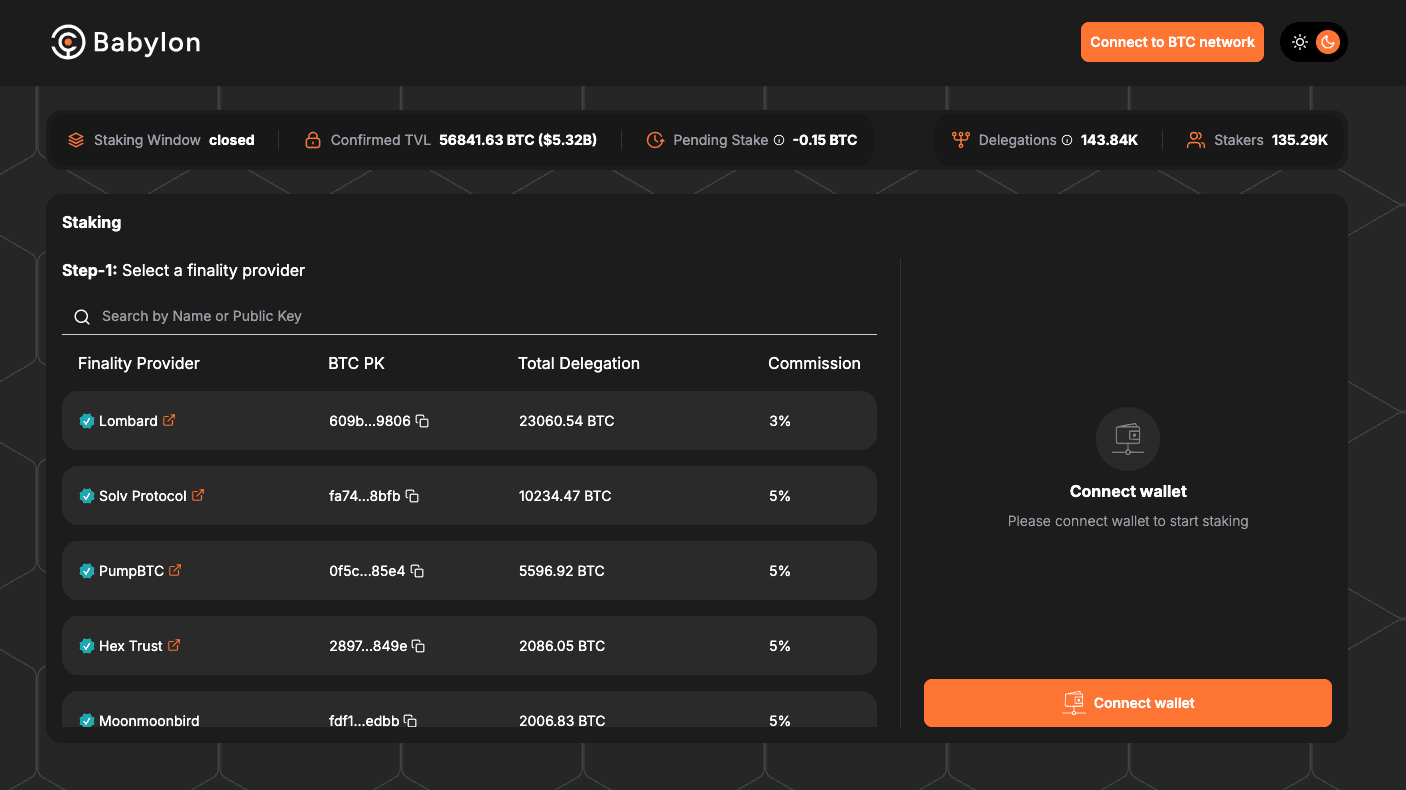Click the Staking Window layers icon

(76, 140)
